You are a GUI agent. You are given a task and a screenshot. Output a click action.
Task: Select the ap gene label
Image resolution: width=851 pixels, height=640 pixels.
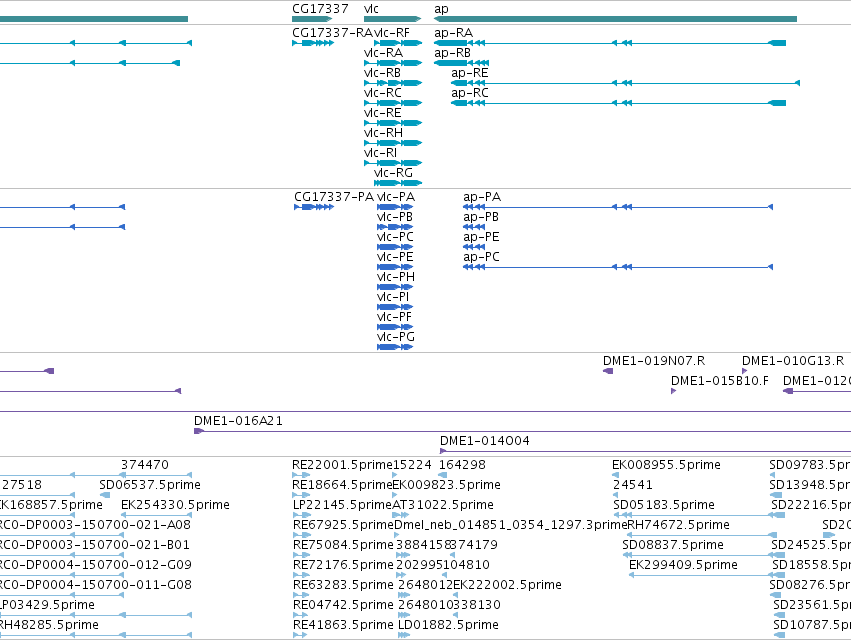point(441,9)
